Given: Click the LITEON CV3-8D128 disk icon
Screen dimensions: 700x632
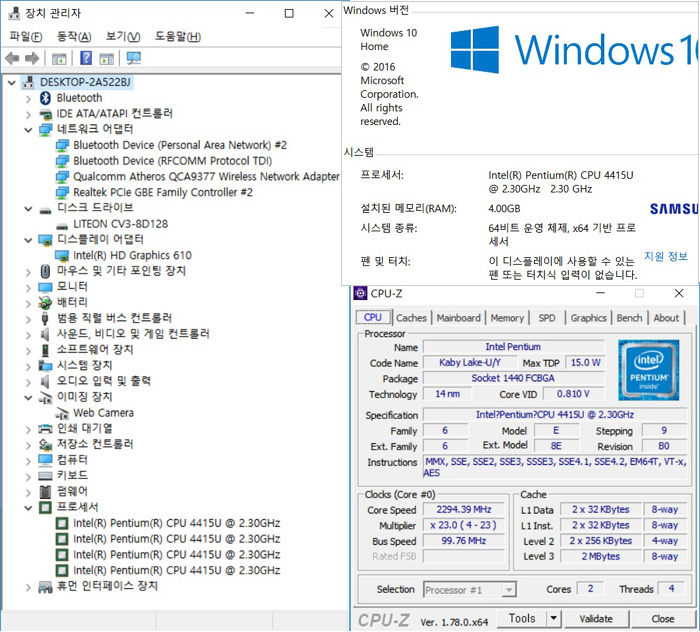Looking at the screenshot, I should tap(62, 225).
